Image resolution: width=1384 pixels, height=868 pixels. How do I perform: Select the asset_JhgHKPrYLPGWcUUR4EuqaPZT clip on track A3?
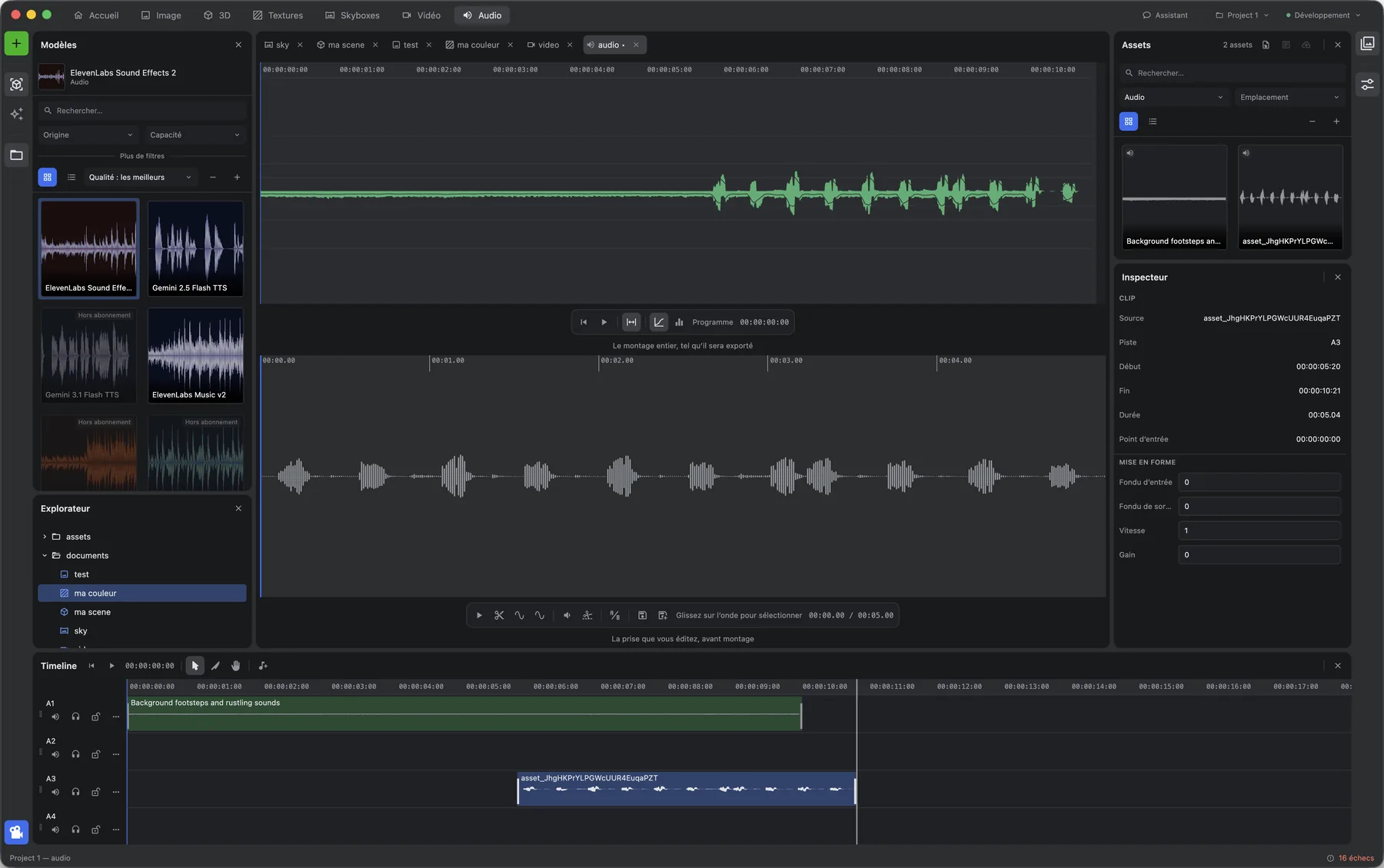[x=687, y=789]
